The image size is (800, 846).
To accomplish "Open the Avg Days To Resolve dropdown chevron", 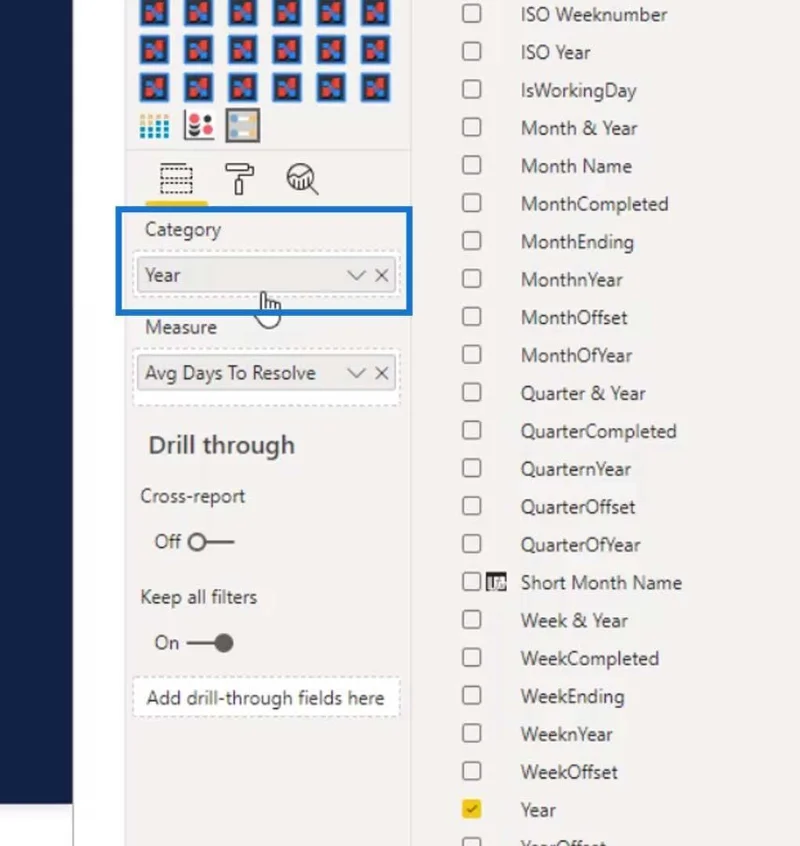I will click(x=356, y=373).
